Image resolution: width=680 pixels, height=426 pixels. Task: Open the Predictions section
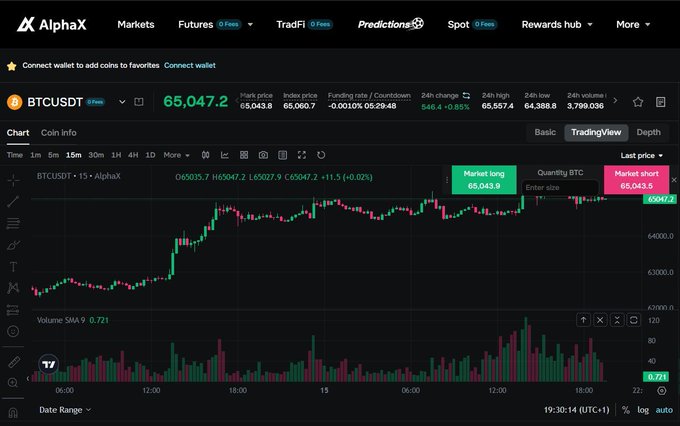tap(390, 24)
